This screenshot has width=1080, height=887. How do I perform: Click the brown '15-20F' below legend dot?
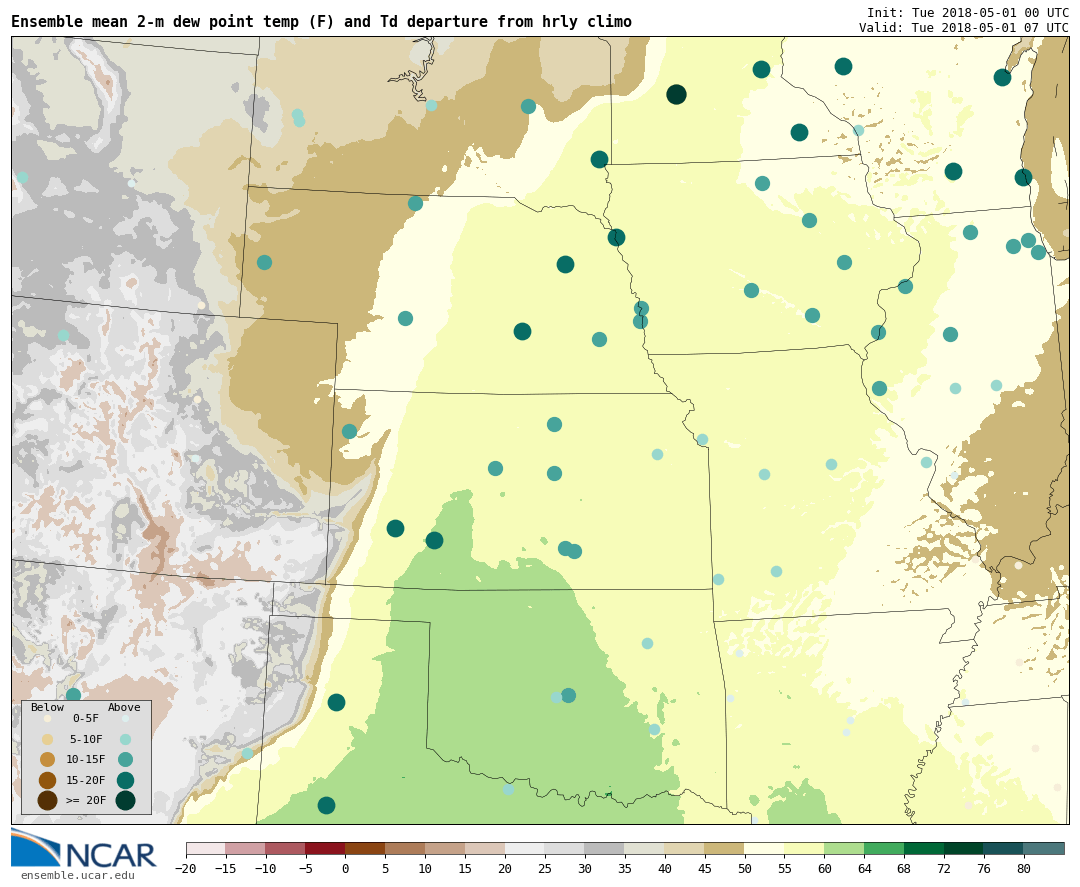(48, 780)
